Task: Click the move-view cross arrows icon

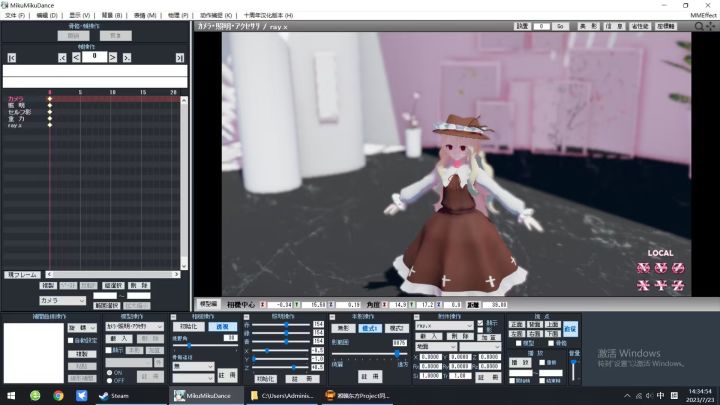Action: (x=710, y=27)
